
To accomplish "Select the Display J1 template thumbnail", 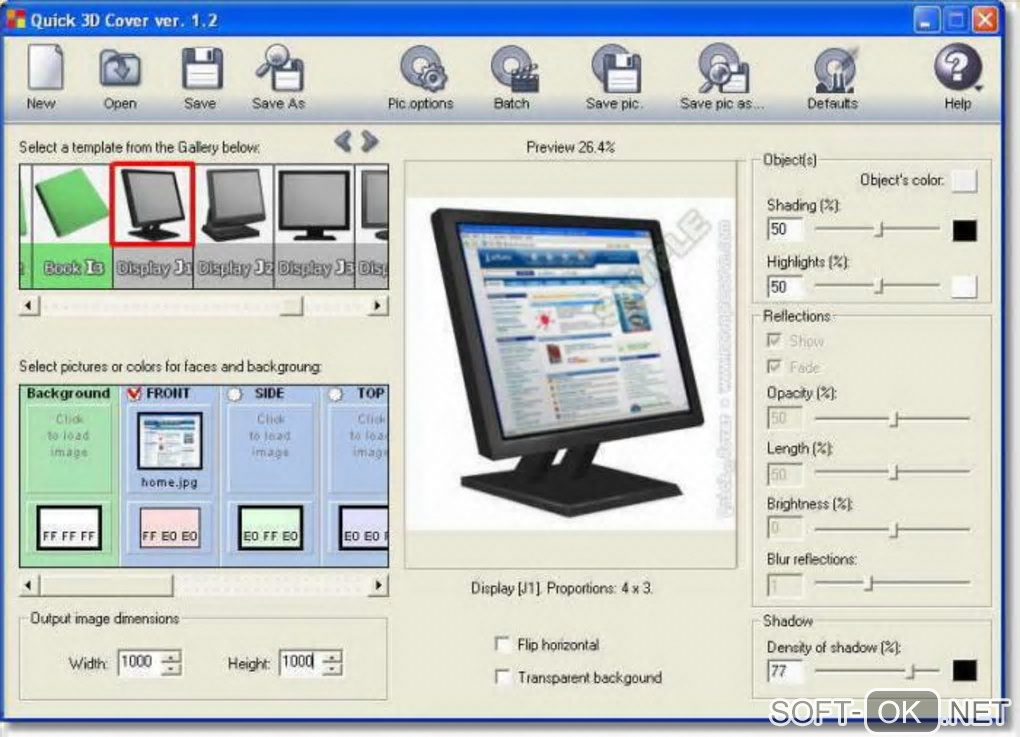I will pyautogui.click(x=153, y=204).
